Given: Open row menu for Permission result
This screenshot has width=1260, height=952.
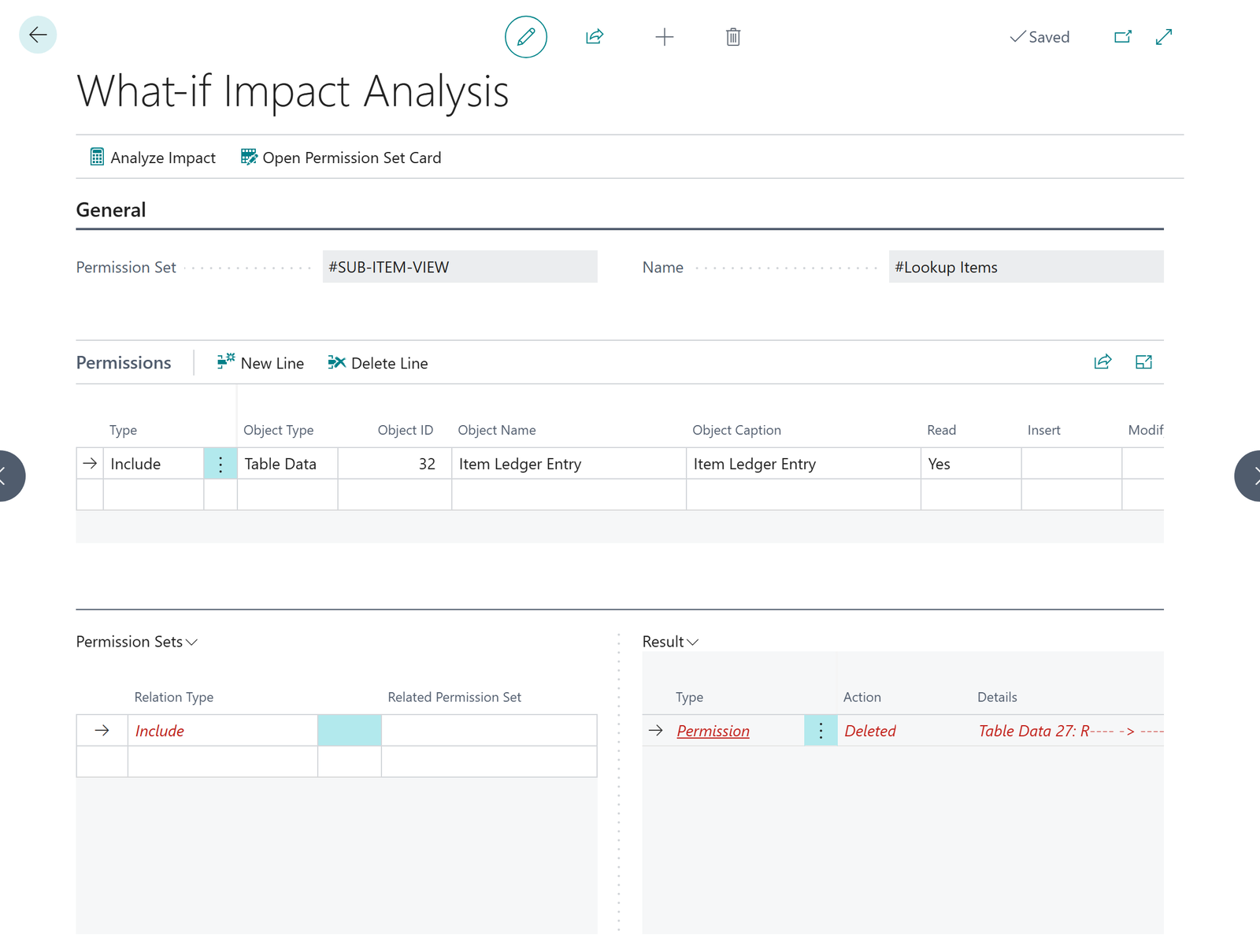Looking at the screenshot, I should coord(821,731).
